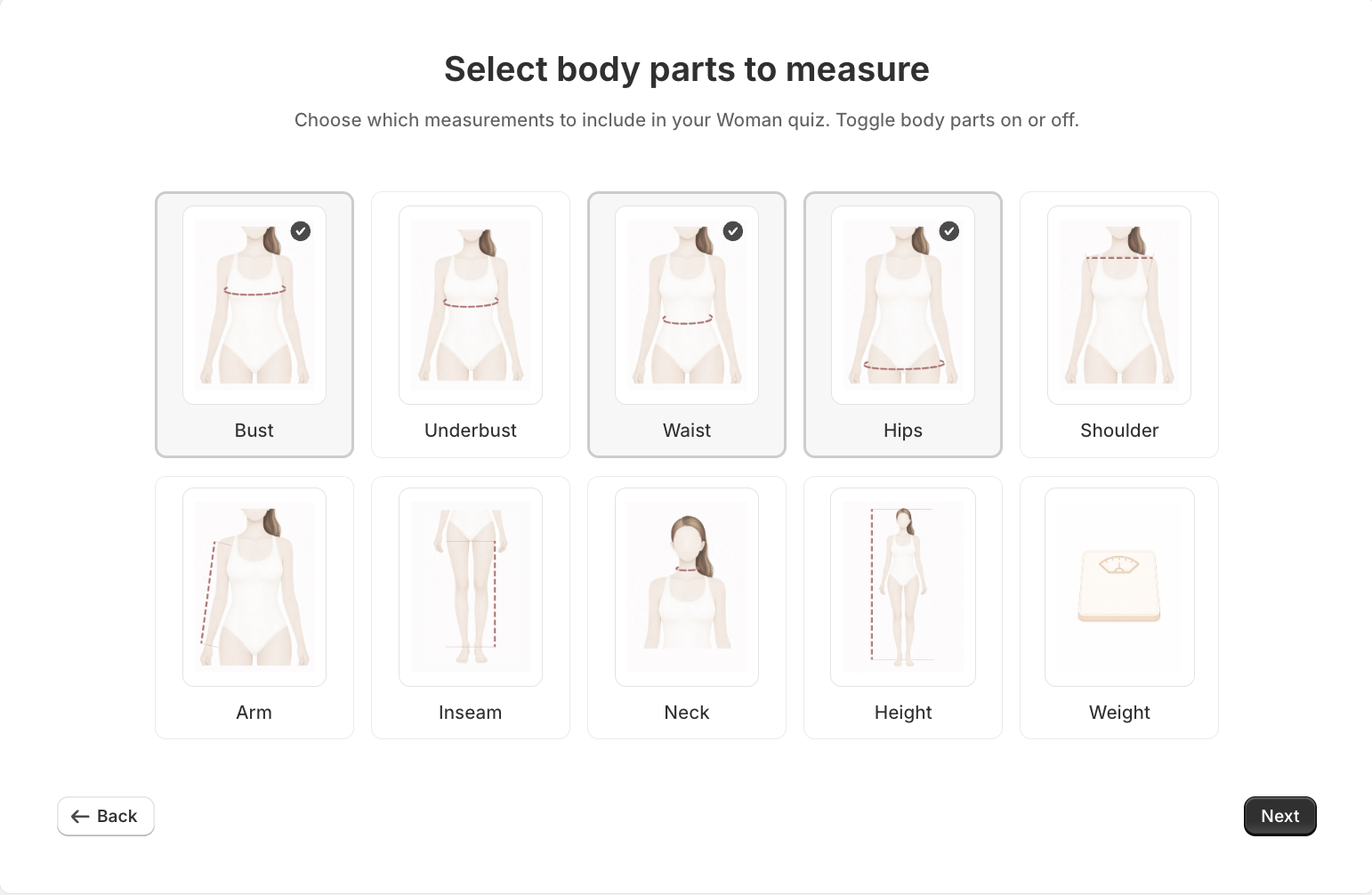Click the Next button
Viewport: 1372px width, 895px height.
click(1279, 816)
